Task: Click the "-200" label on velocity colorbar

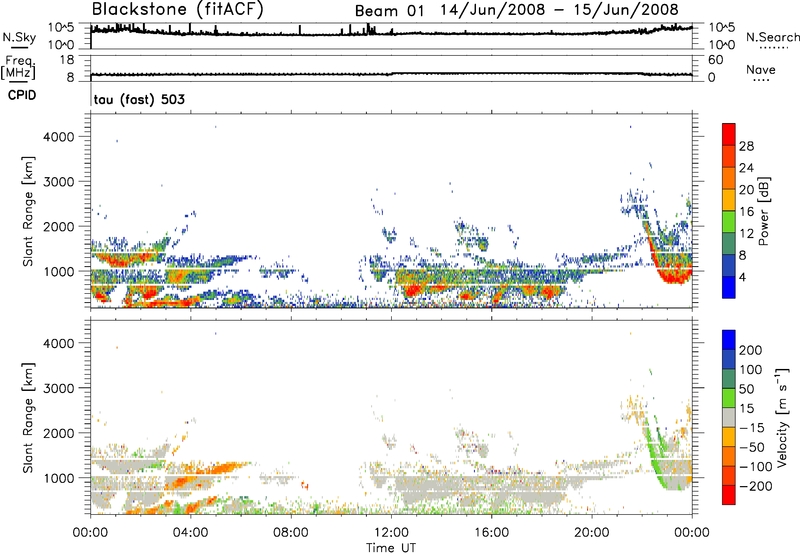Action: point(756,486)
